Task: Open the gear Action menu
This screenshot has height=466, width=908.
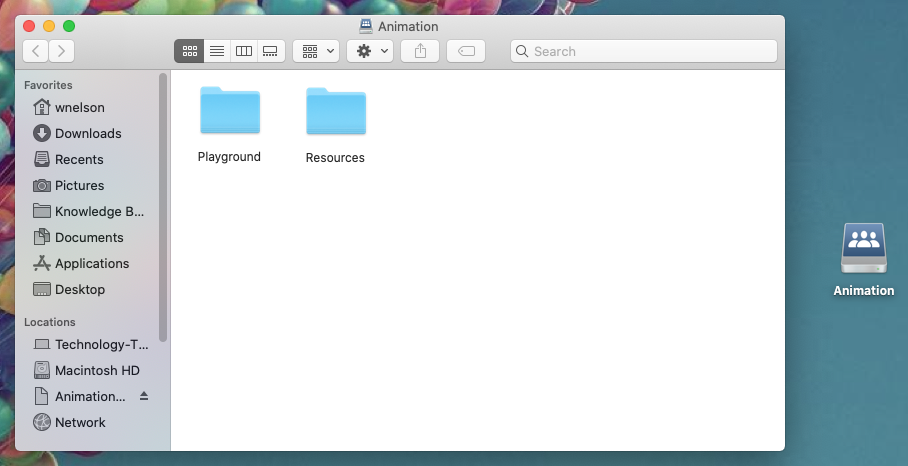Action: tap(370, 51)
